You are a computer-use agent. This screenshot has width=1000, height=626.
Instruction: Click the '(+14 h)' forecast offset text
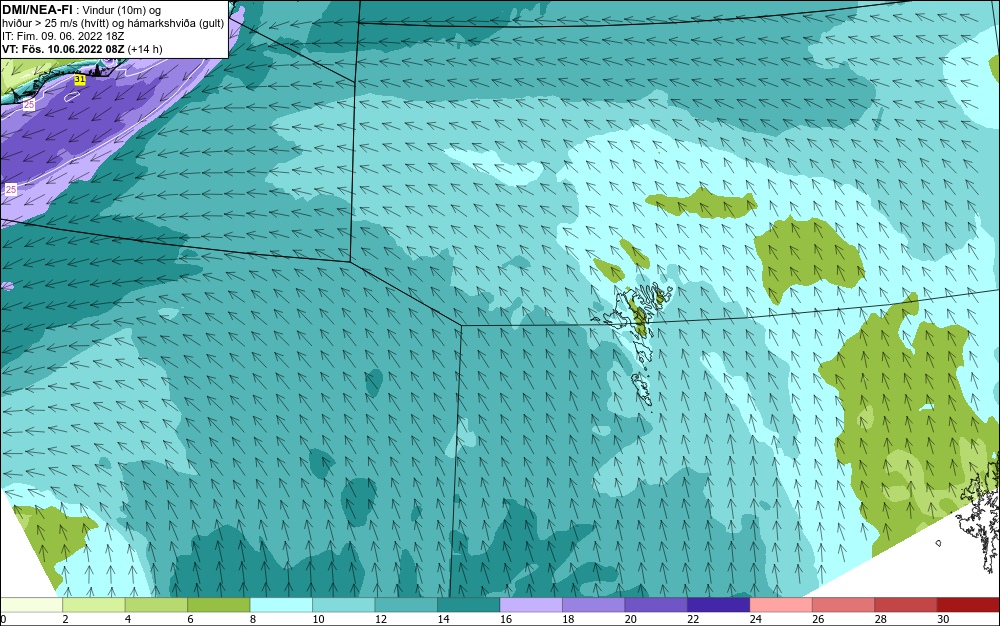145,49
